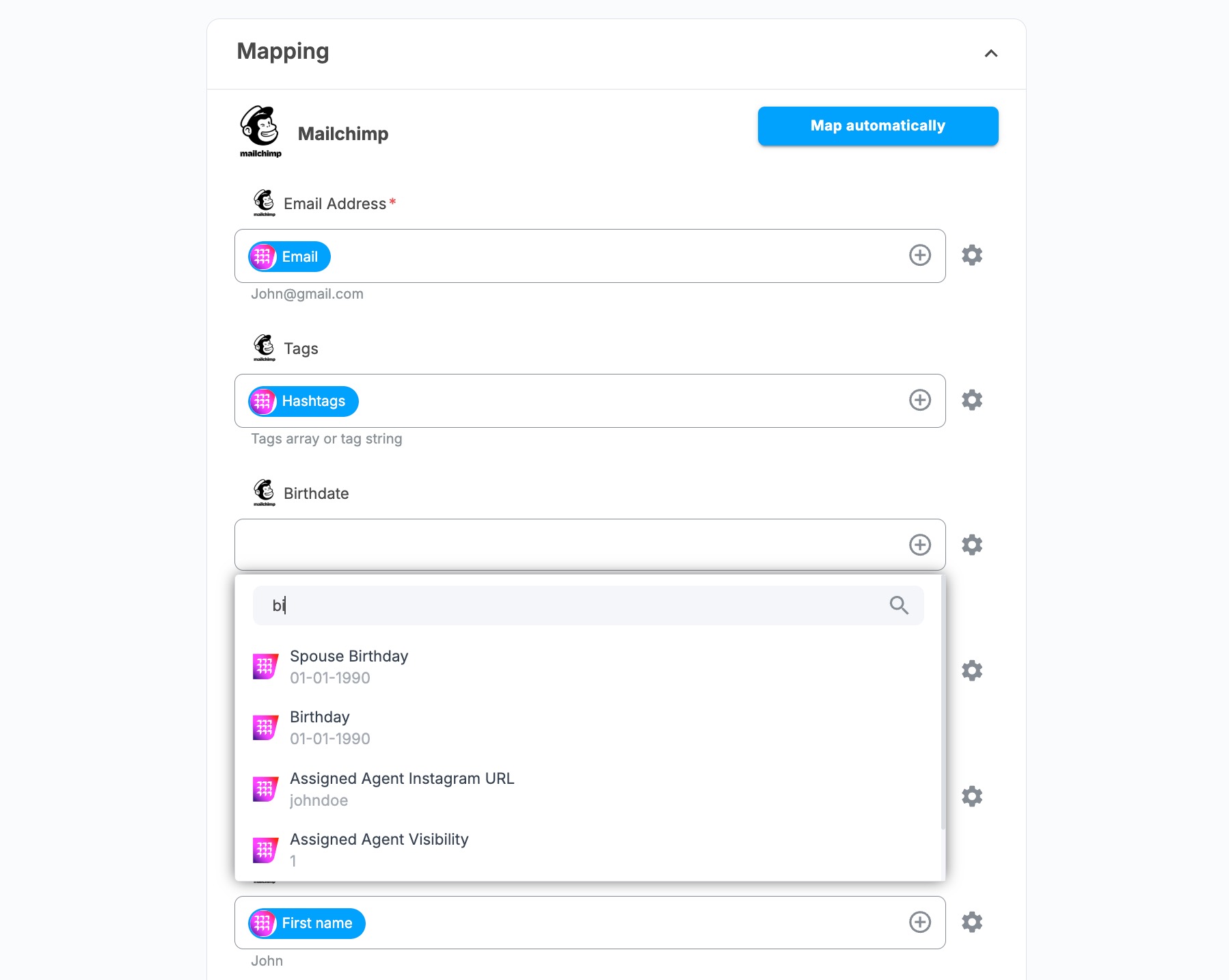
Task: Click plus icon in First name field
Action: click(919, 923)
